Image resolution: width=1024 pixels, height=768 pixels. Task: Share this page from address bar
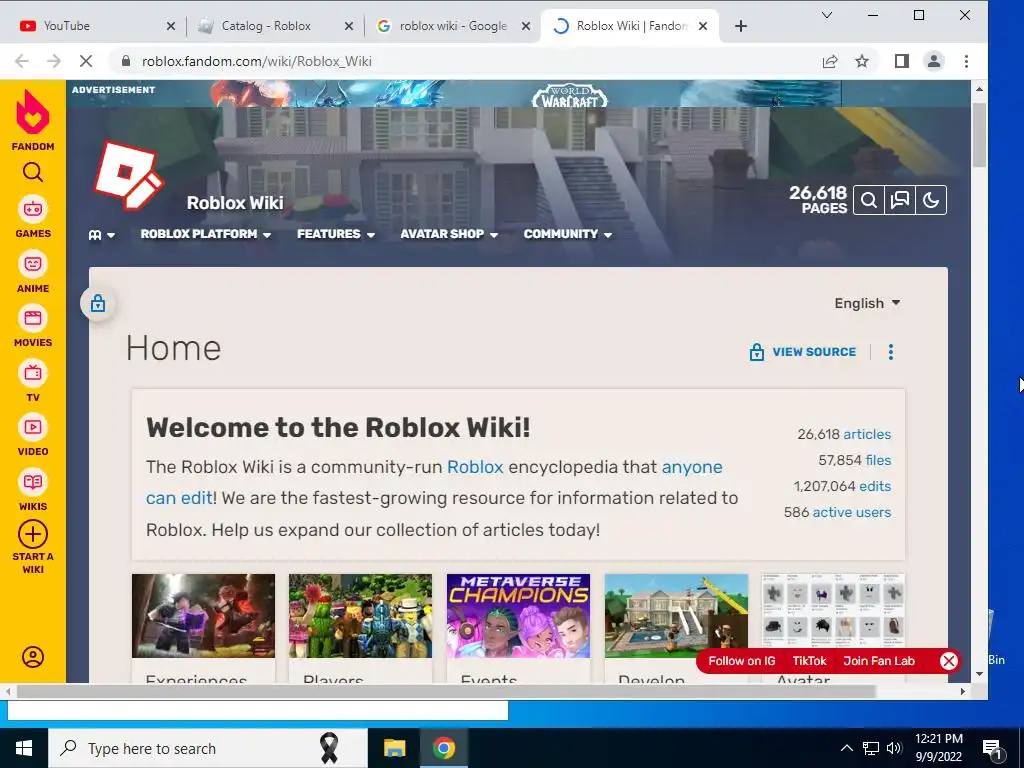830,61
